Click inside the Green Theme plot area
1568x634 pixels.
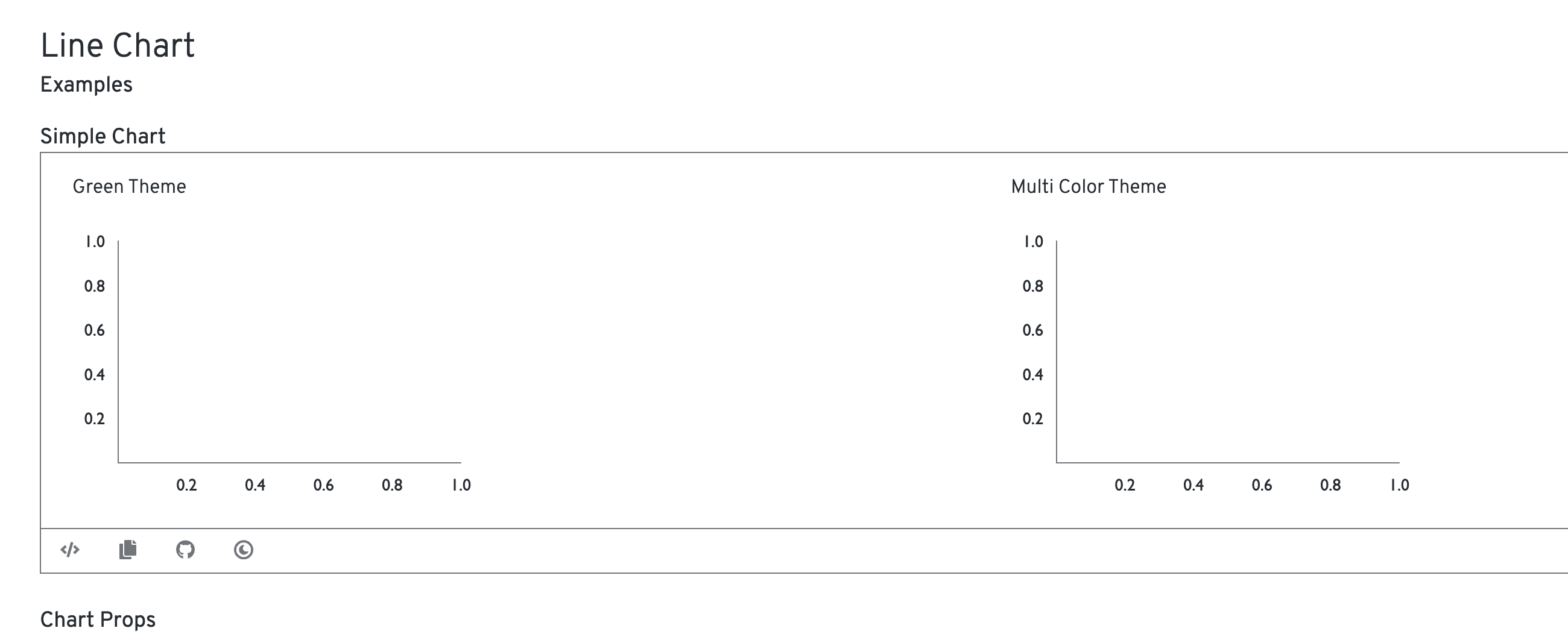(x=289, y=352)
